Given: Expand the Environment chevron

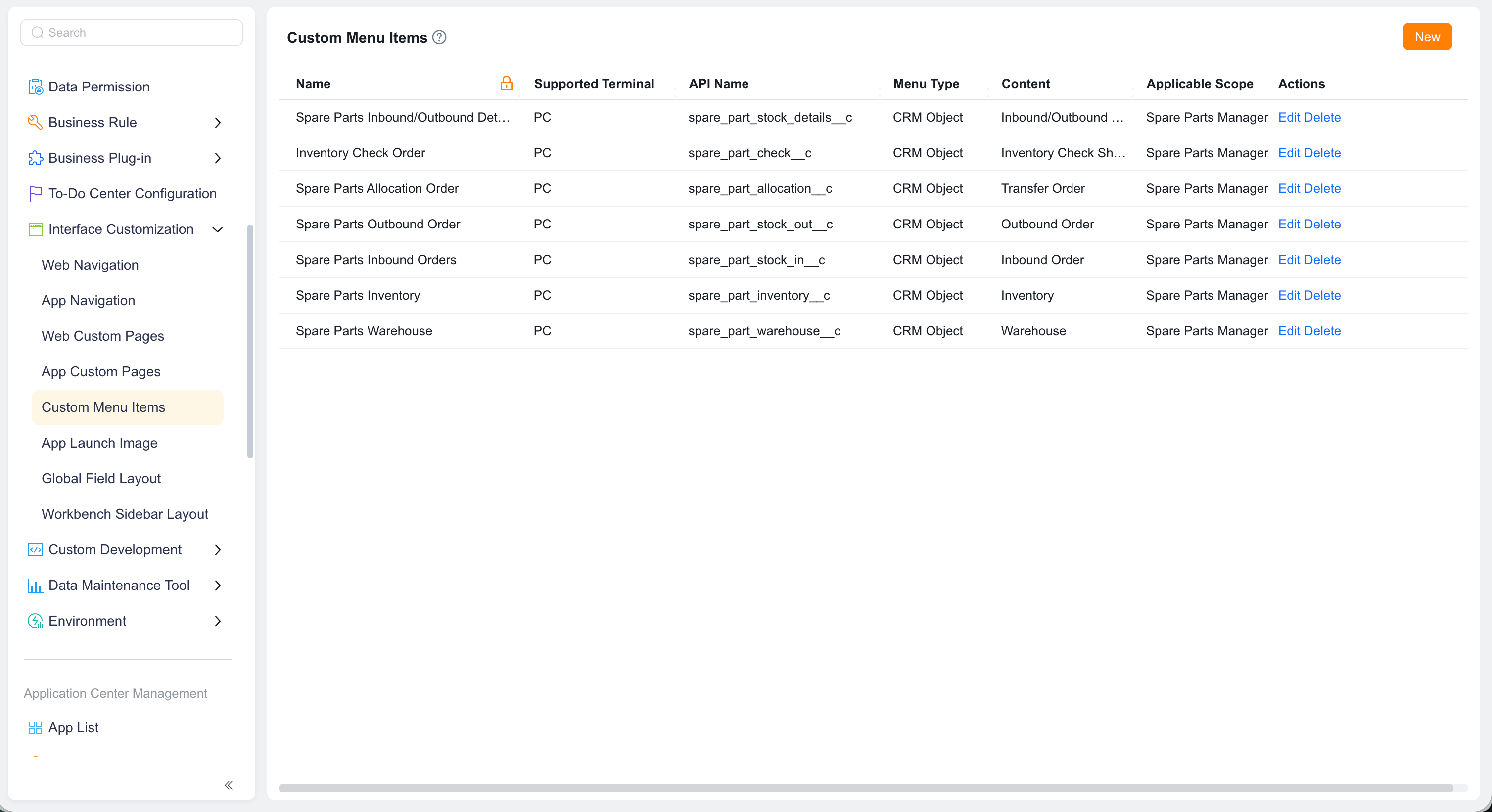Looking at the screenshot, I should click(x=218, y=621).
